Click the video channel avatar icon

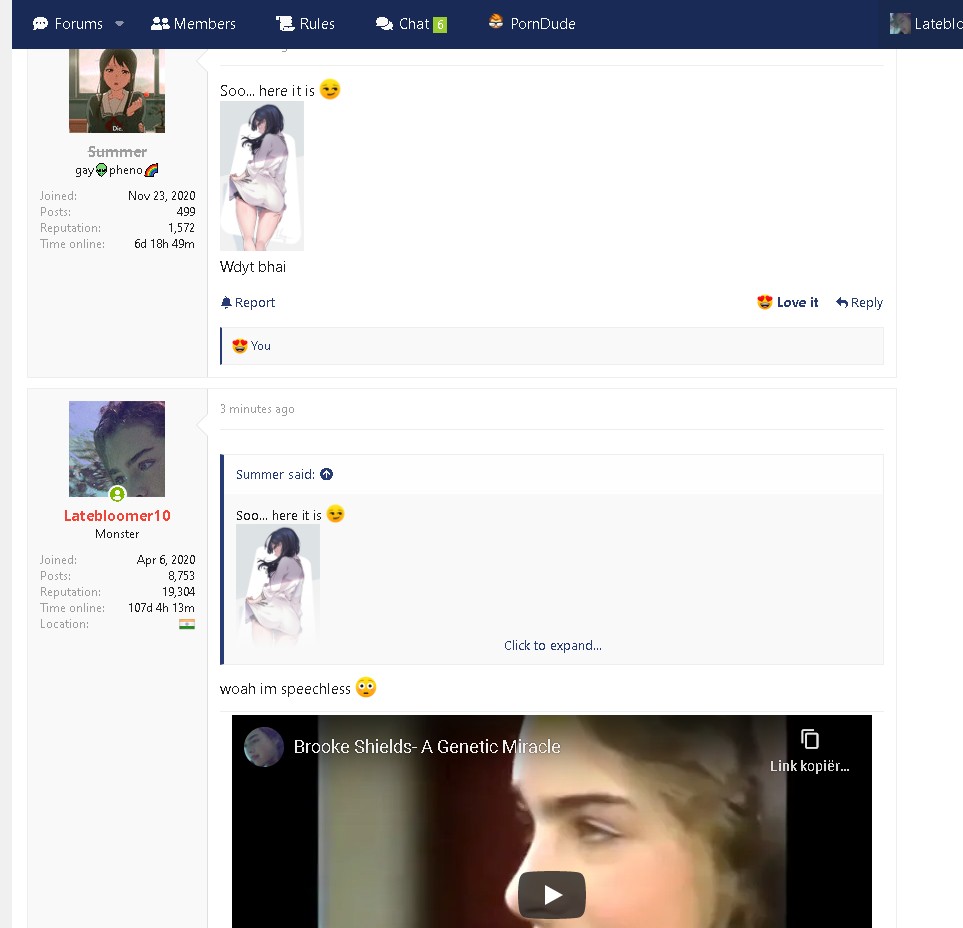tap(263, 747)
